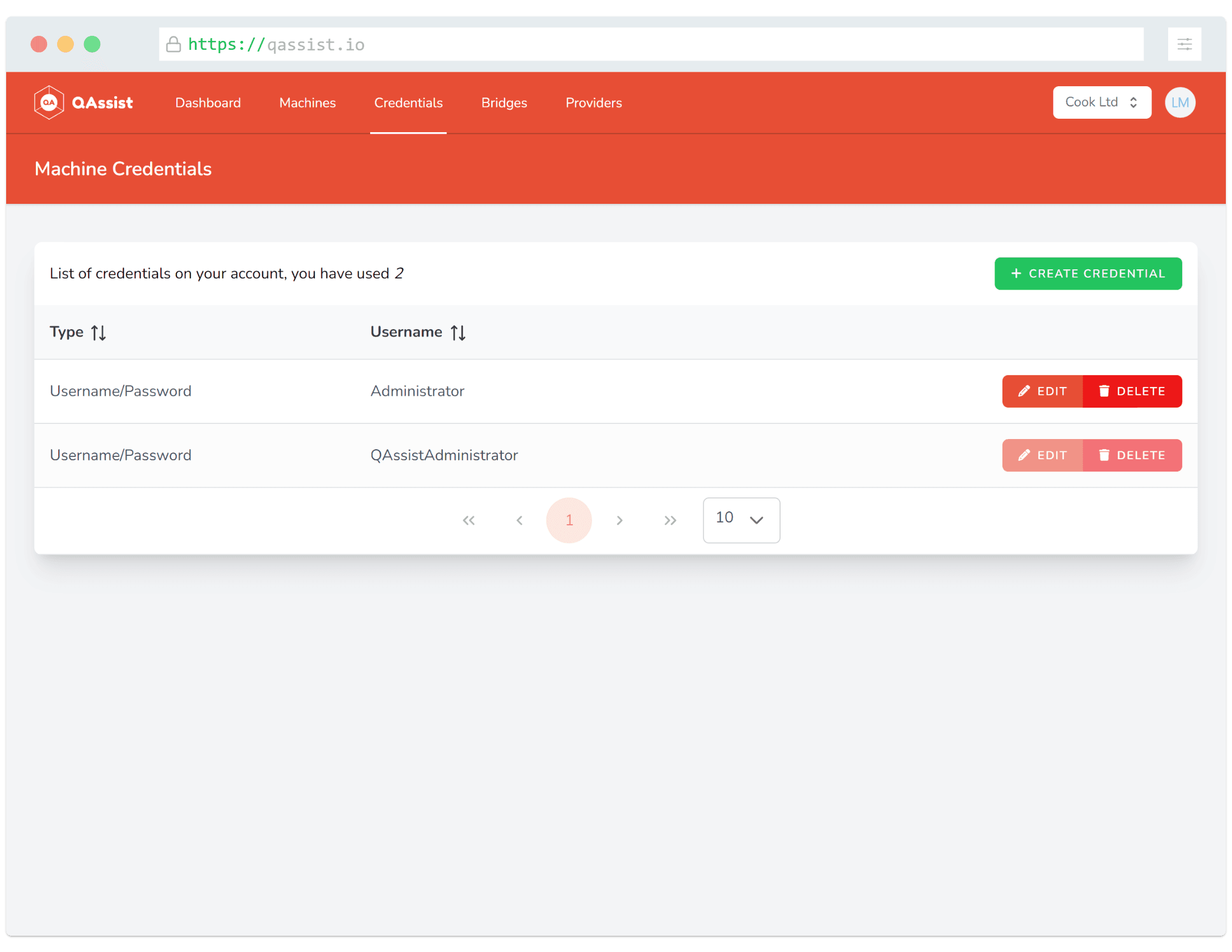This screenshot has height=952, width=1232.
Task: Jump to last page double-chevron
Action: [670, 520]
